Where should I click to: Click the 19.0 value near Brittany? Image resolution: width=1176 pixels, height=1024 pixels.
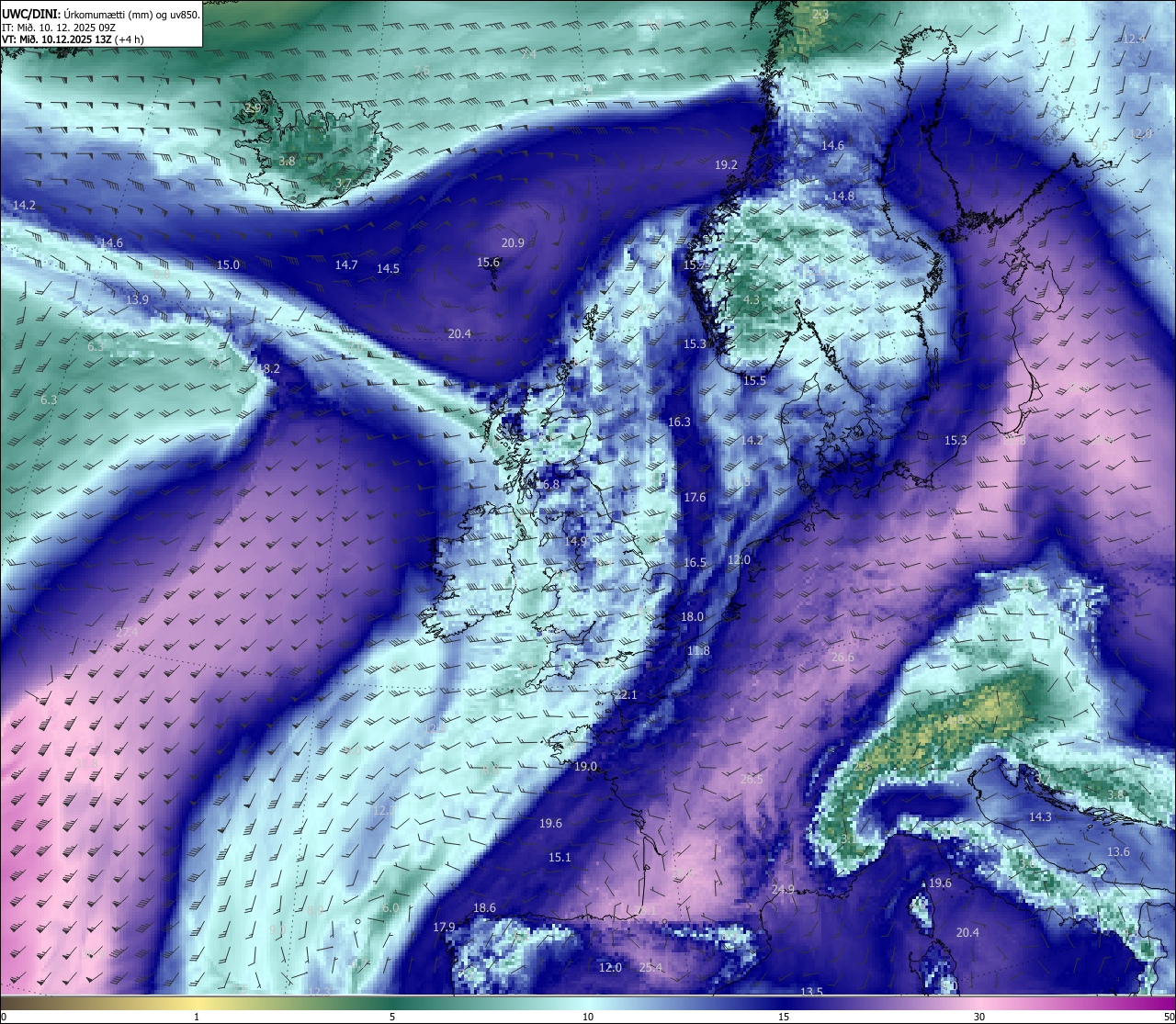pos(585,767)
